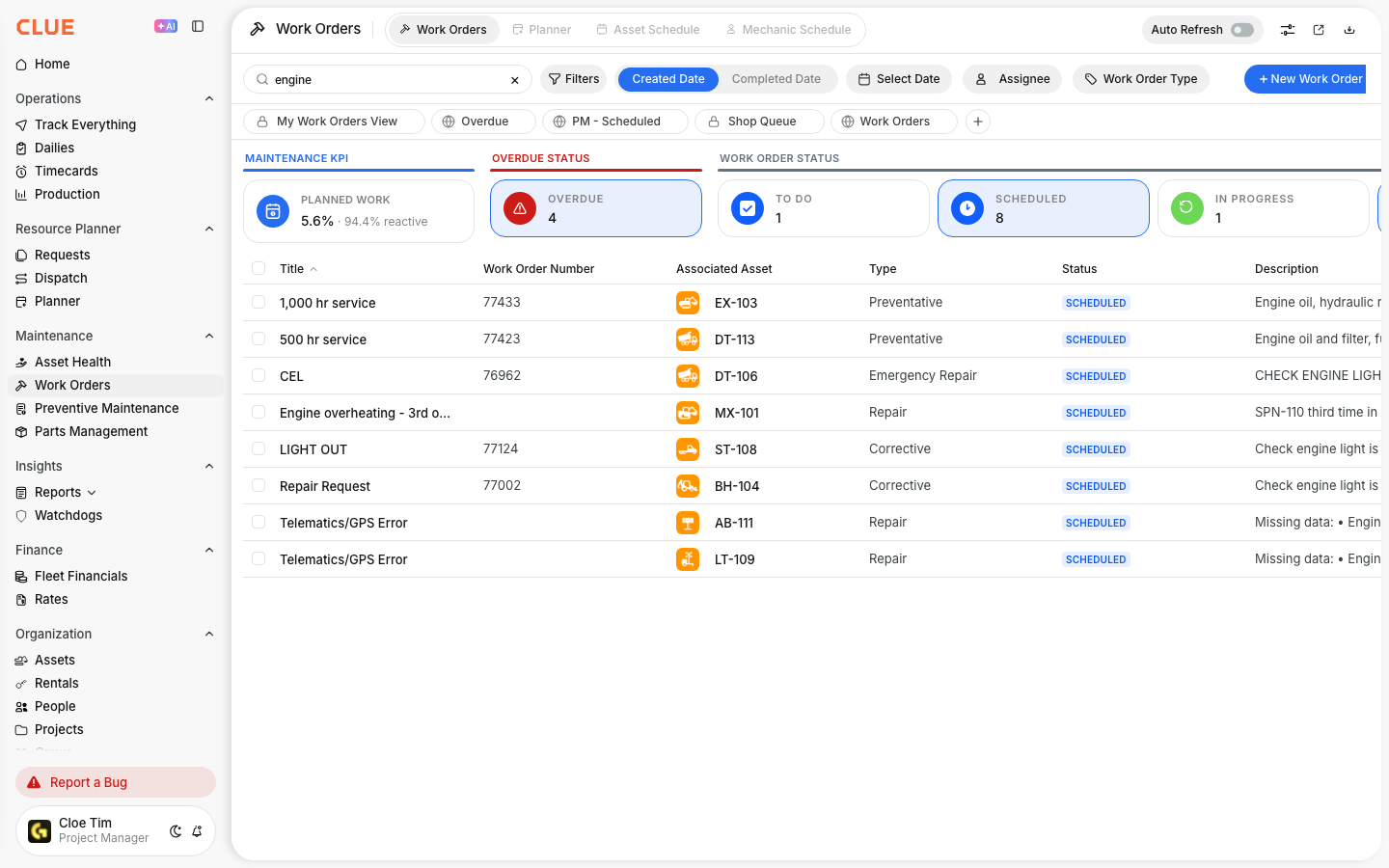Click work order number 77433
The image size is (1389, 868).
(502, 302)
